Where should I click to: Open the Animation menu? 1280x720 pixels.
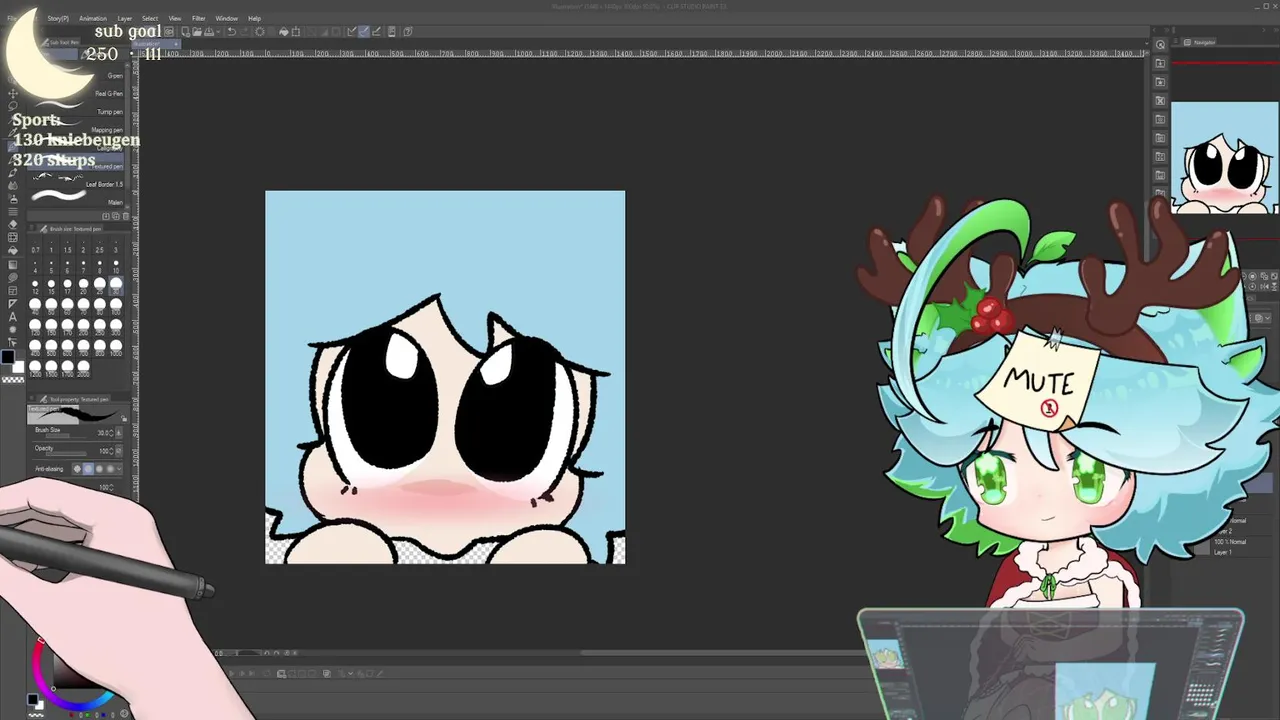[x=93, y=18]
